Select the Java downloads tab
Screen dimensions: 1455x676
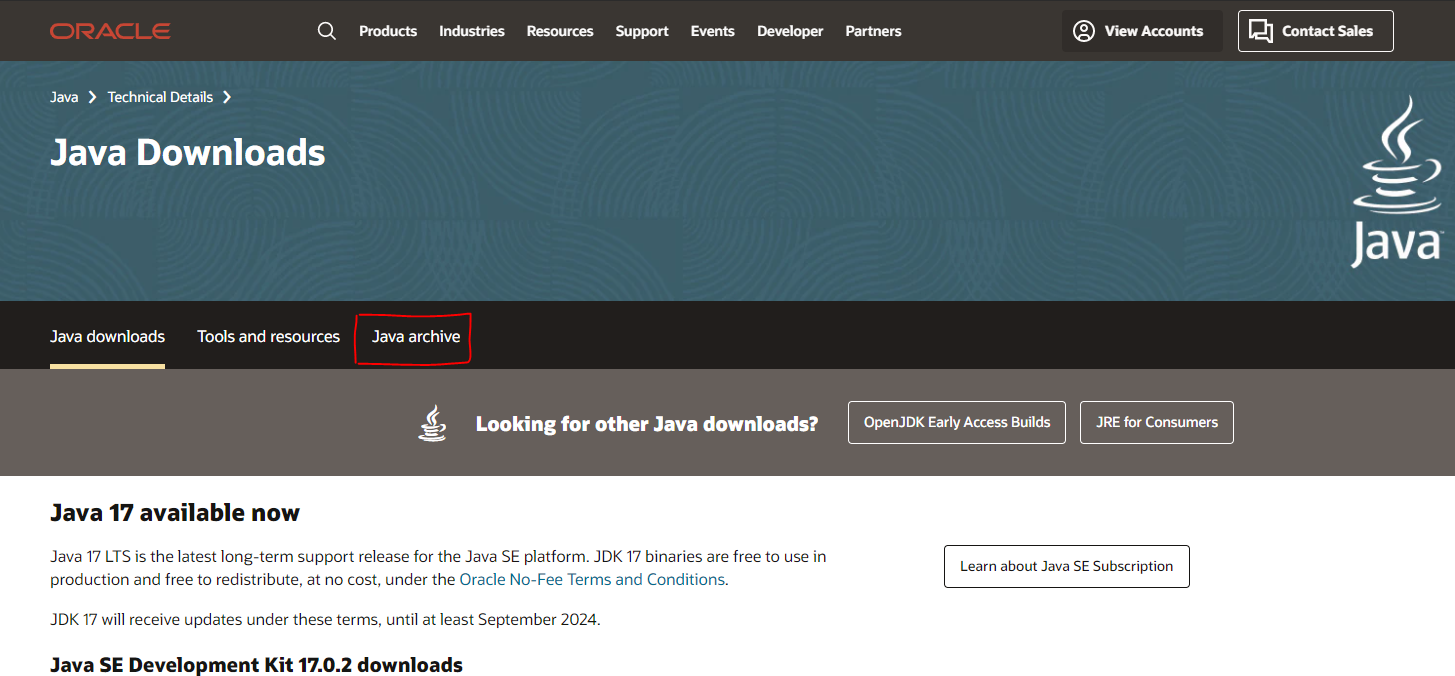[107, 337]
